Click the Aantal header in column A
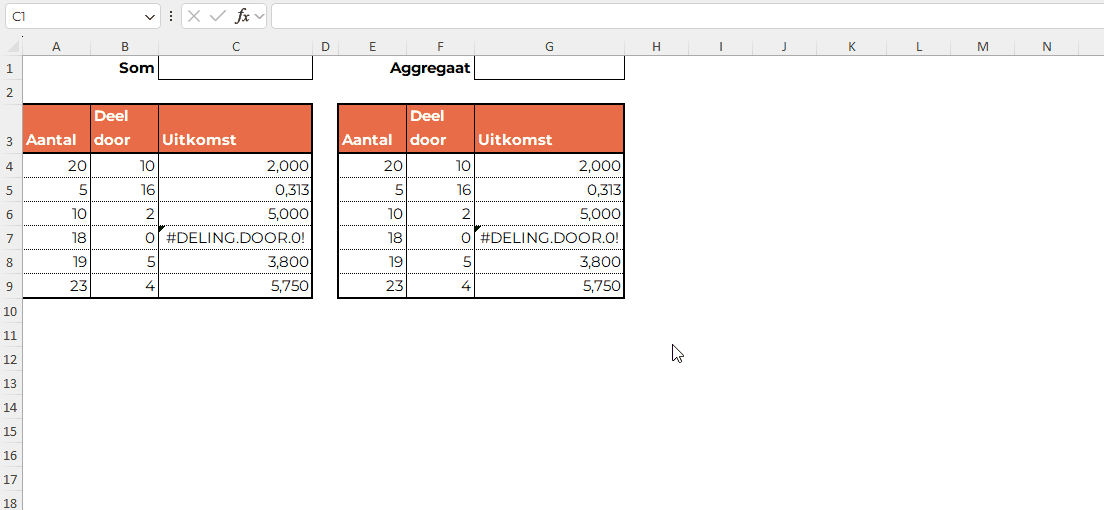 (x=56, y=128)
